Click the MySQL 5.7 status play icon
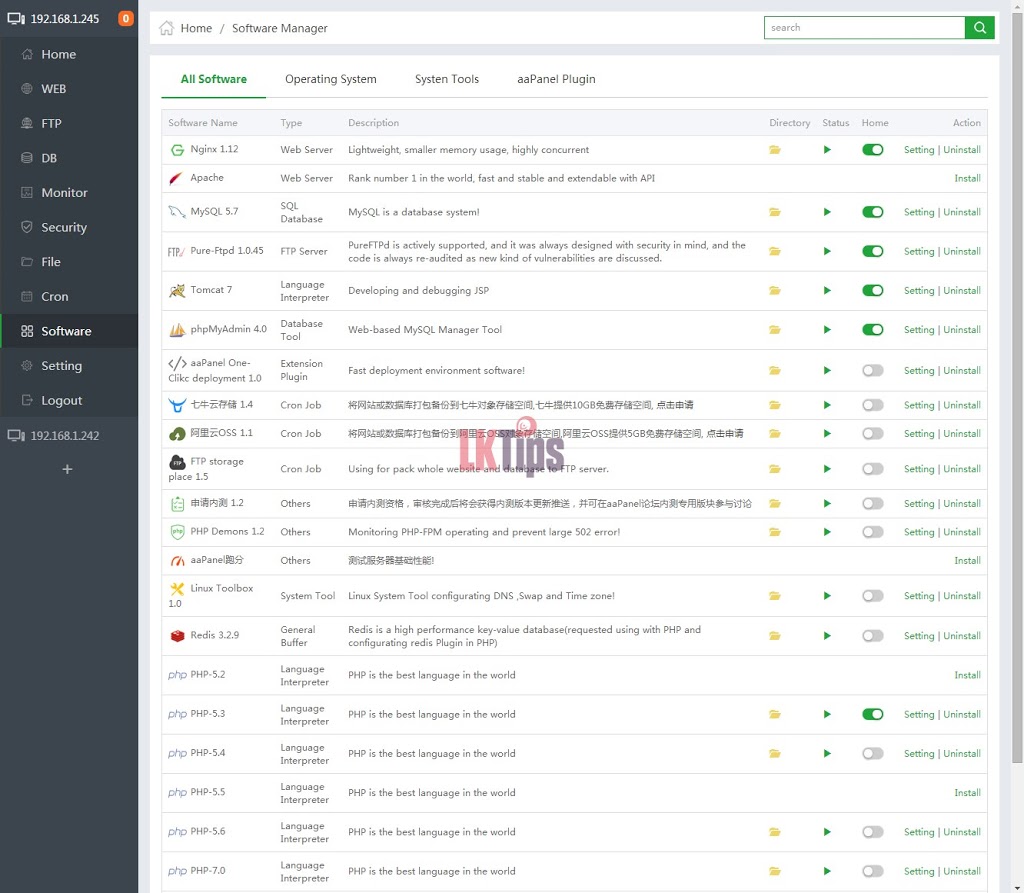1024x893 pixels. click(827, 212)
